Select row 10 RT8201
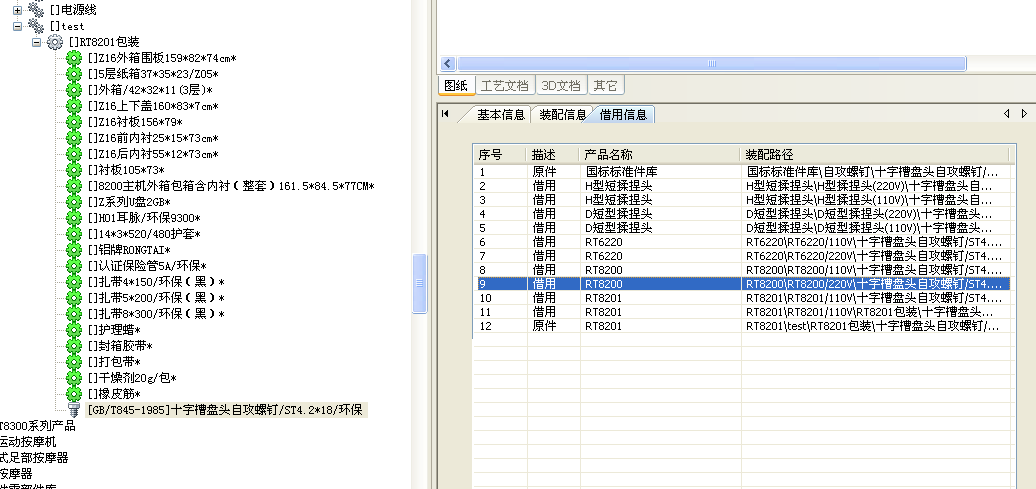Viewport: 1036px width, 489px height. [x=743, y=298]
